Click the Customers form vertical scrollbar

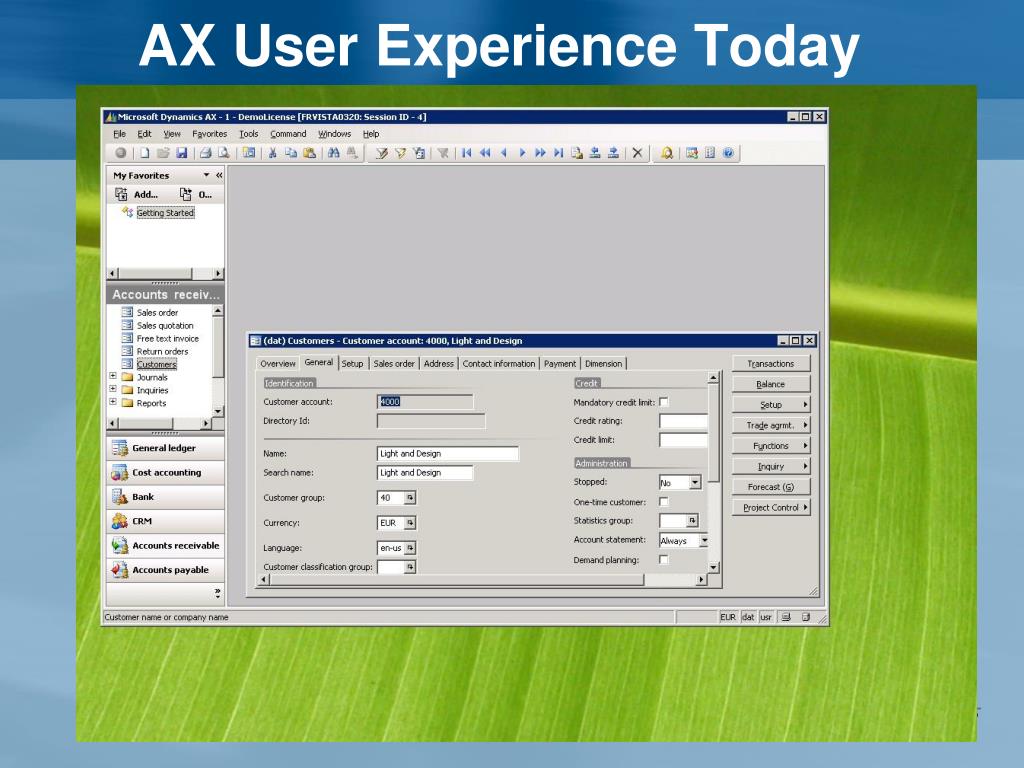(713, 472)
